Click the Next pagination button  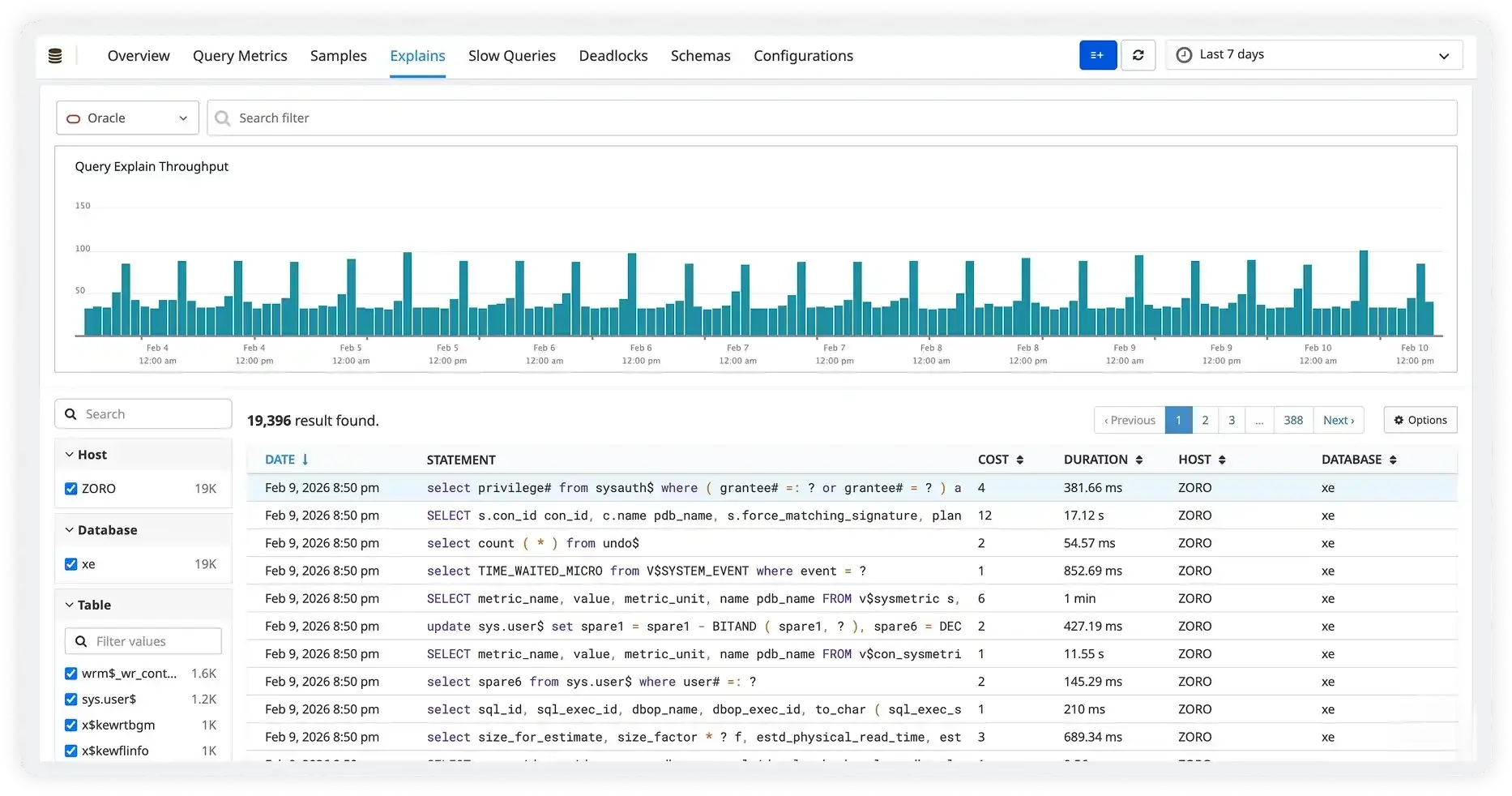(1339, 420)
